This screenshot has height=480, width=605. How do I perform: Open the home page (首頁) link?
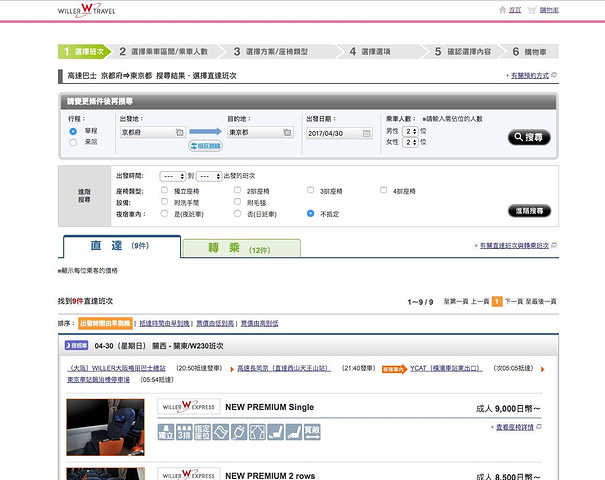click(x=515, y=10)
